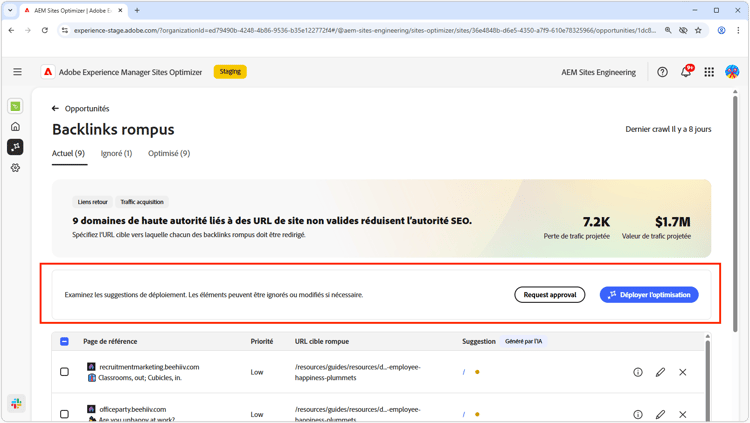
Task: Expand the browser tab search dropdown
Action: [10, 10]
